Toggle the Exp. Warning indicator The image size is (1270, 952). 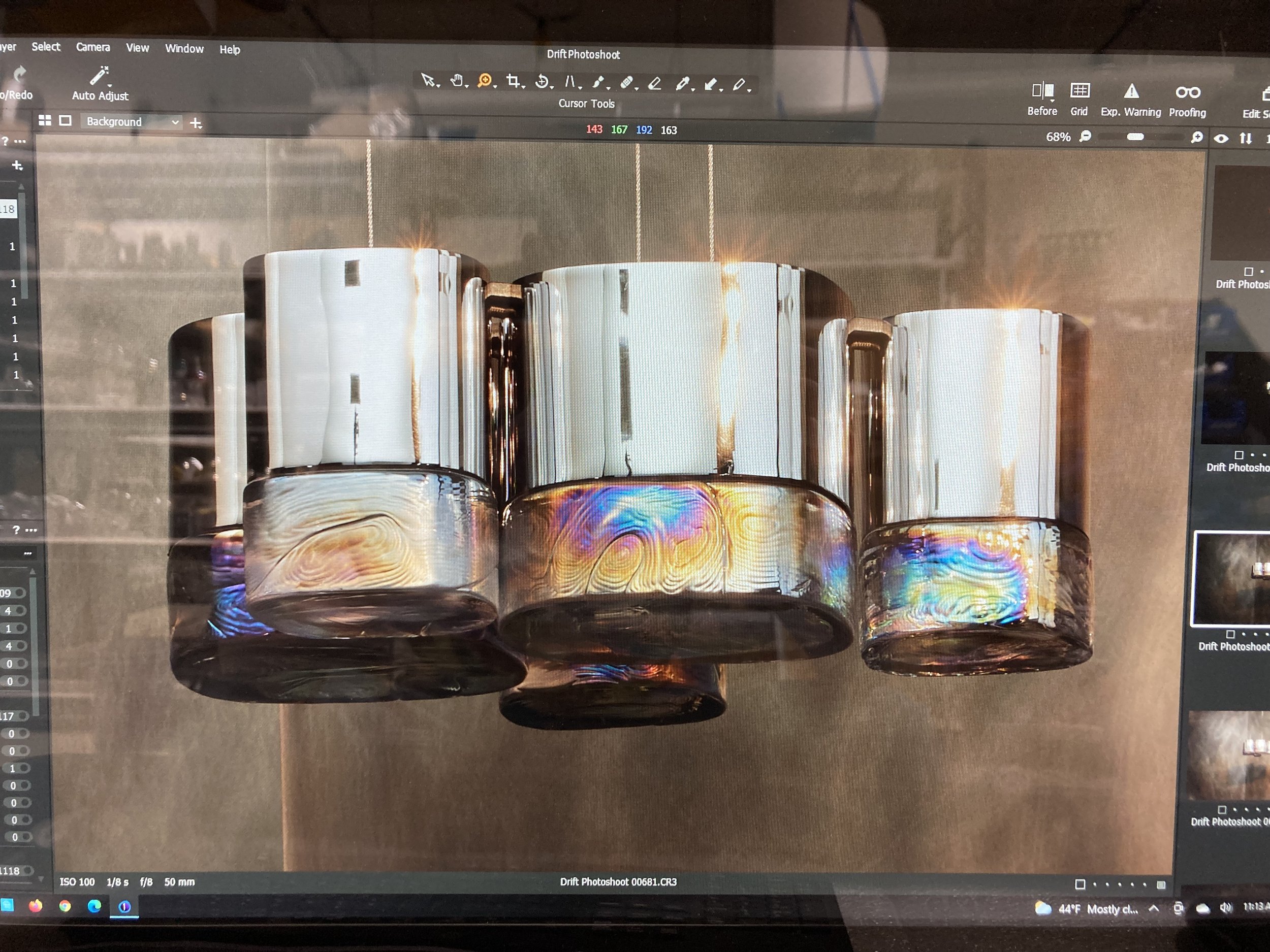[x=1130, y=101]
